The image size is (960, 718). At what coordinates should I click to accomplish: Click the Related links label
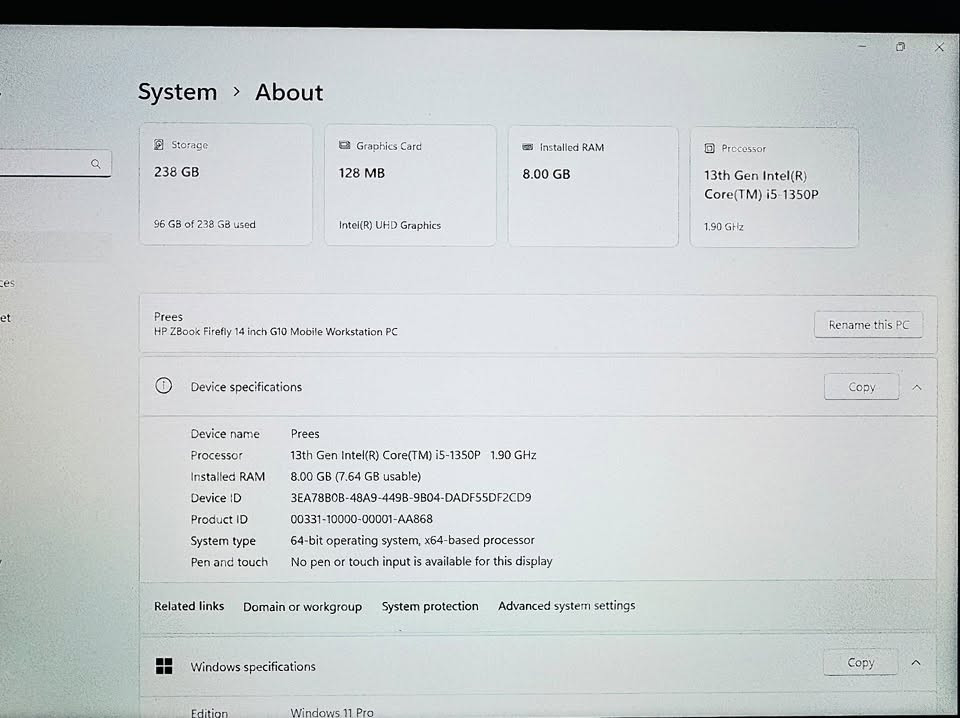tap(189, 606)
